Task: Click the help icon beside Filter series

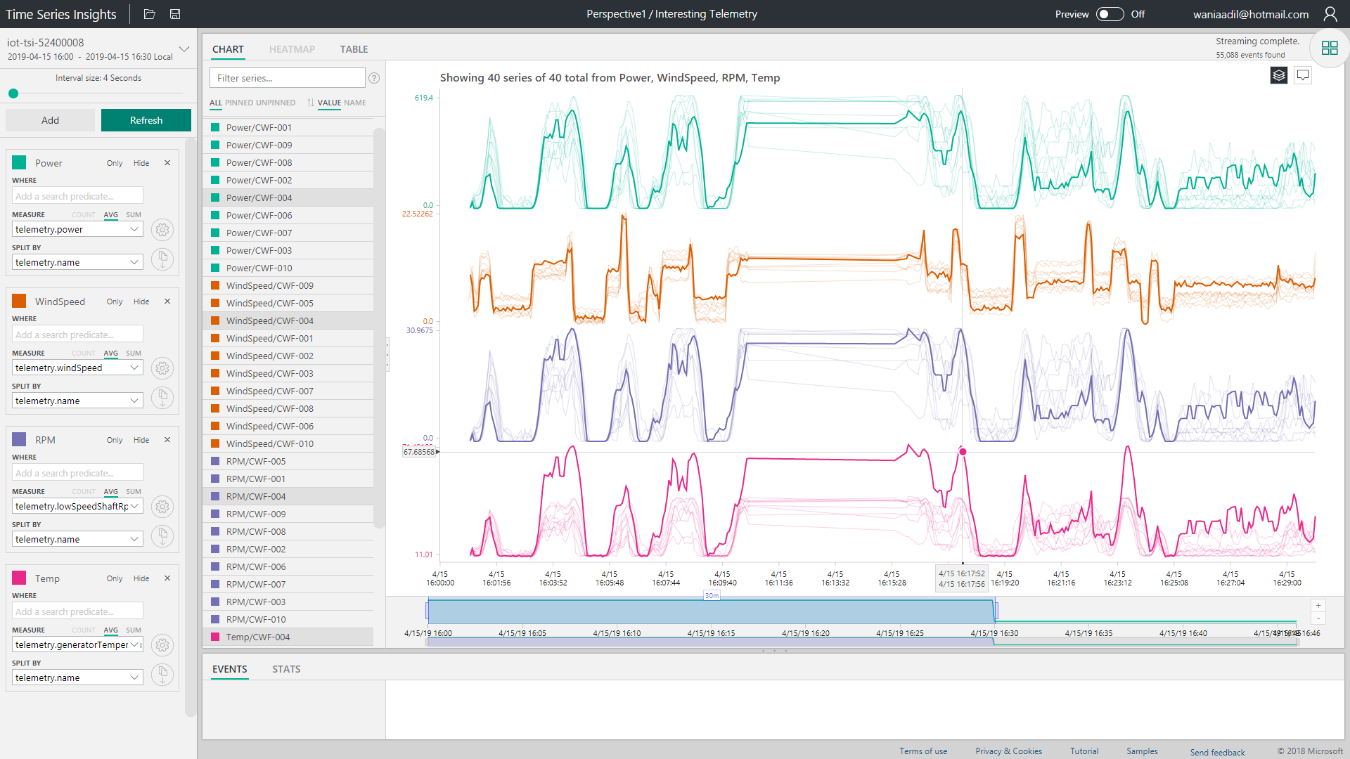Action: pyautogui.click(x=374, y=78)
